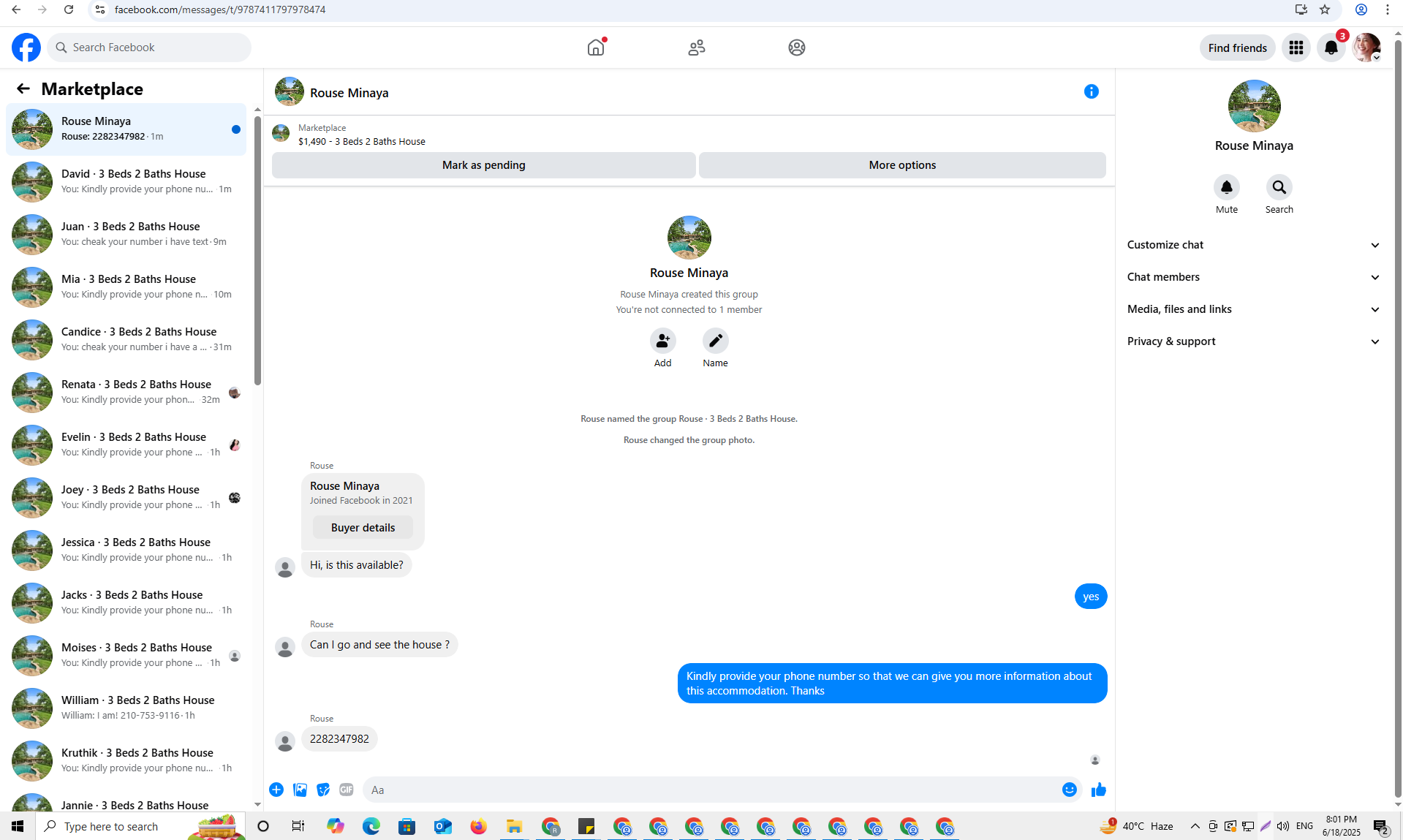Open the Moises conversation
1403x840 pixels.
point(126,655)
